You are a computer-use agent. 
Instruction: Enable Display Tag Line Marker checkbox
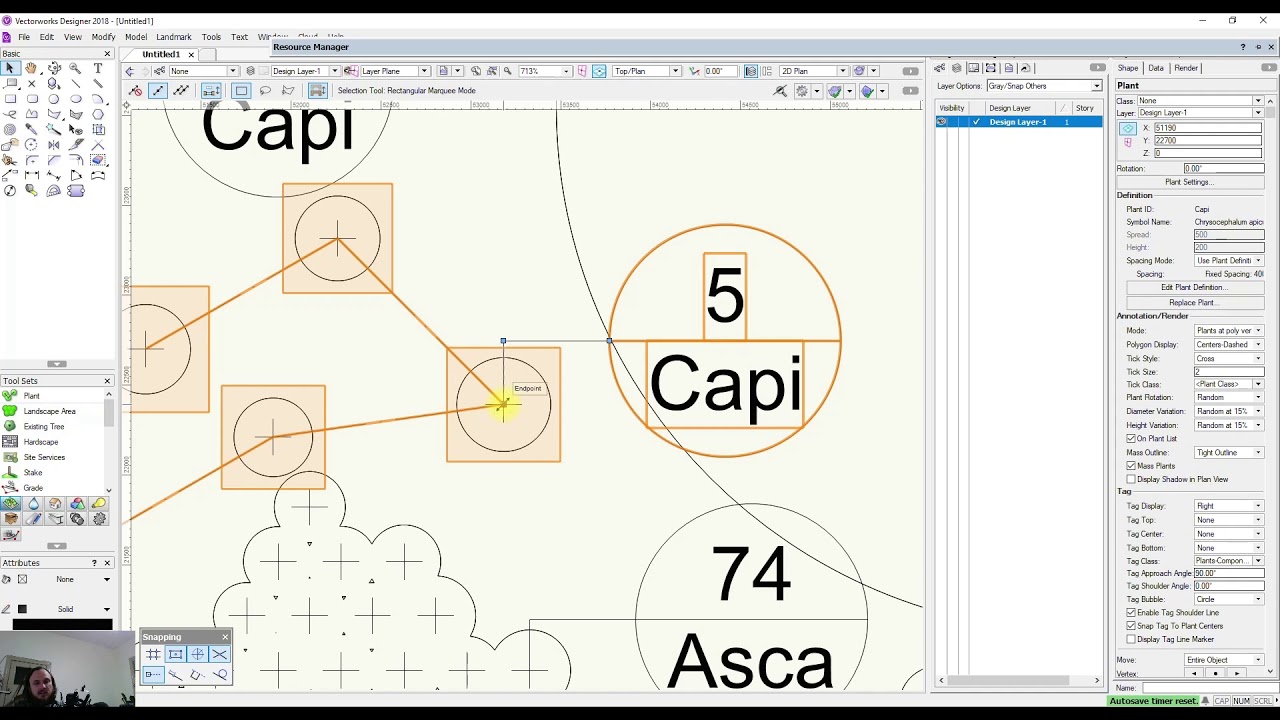pos(1131,639)
